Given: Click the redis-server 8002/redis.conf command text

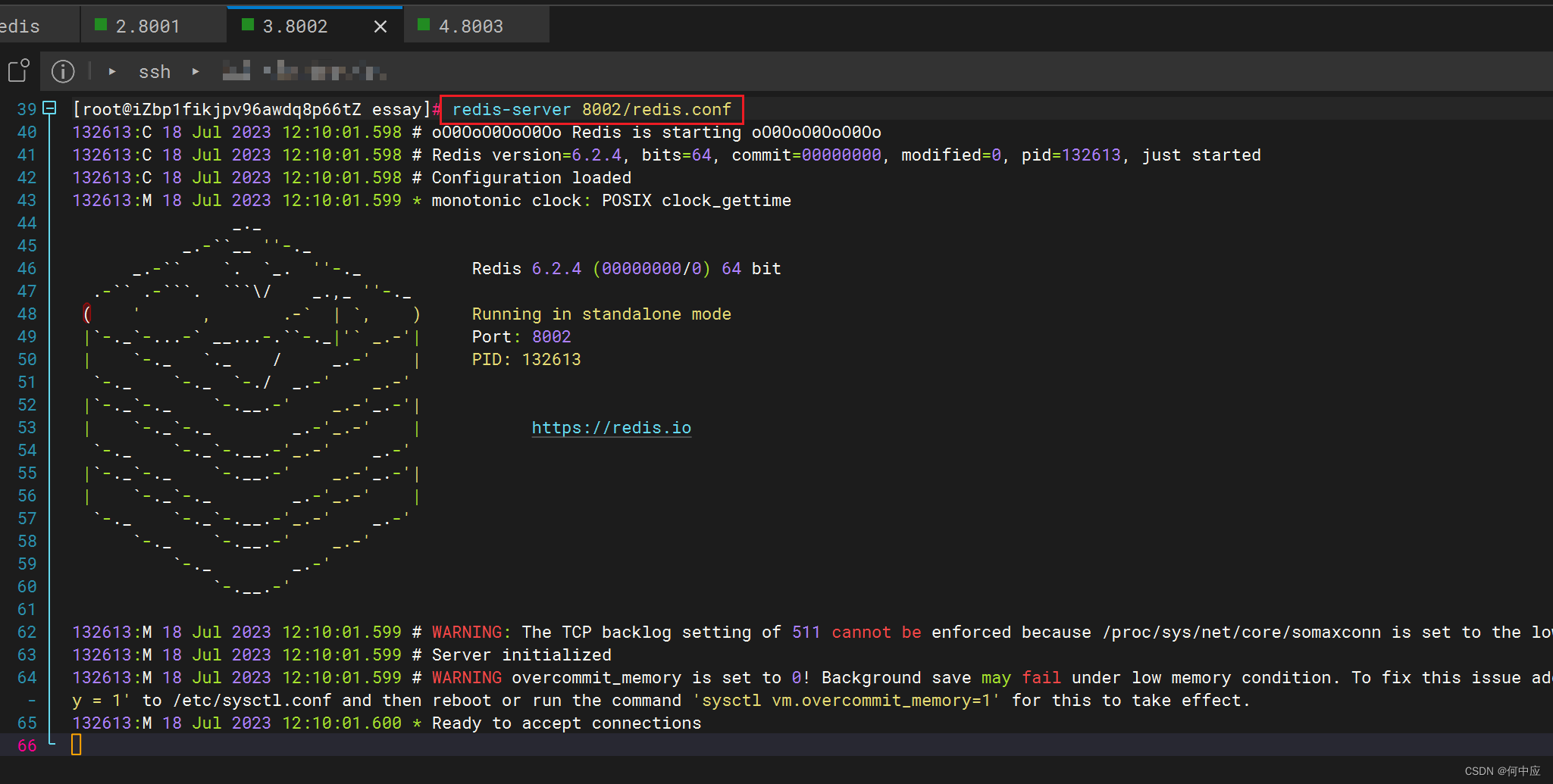Looking at the screenshot, I should (591, 110).
